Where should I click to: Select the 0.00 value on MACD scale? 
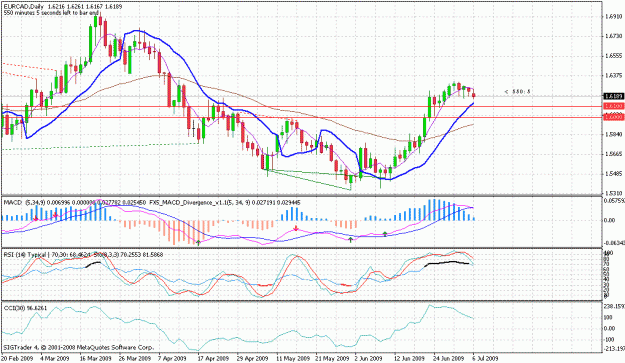point(610,220)
